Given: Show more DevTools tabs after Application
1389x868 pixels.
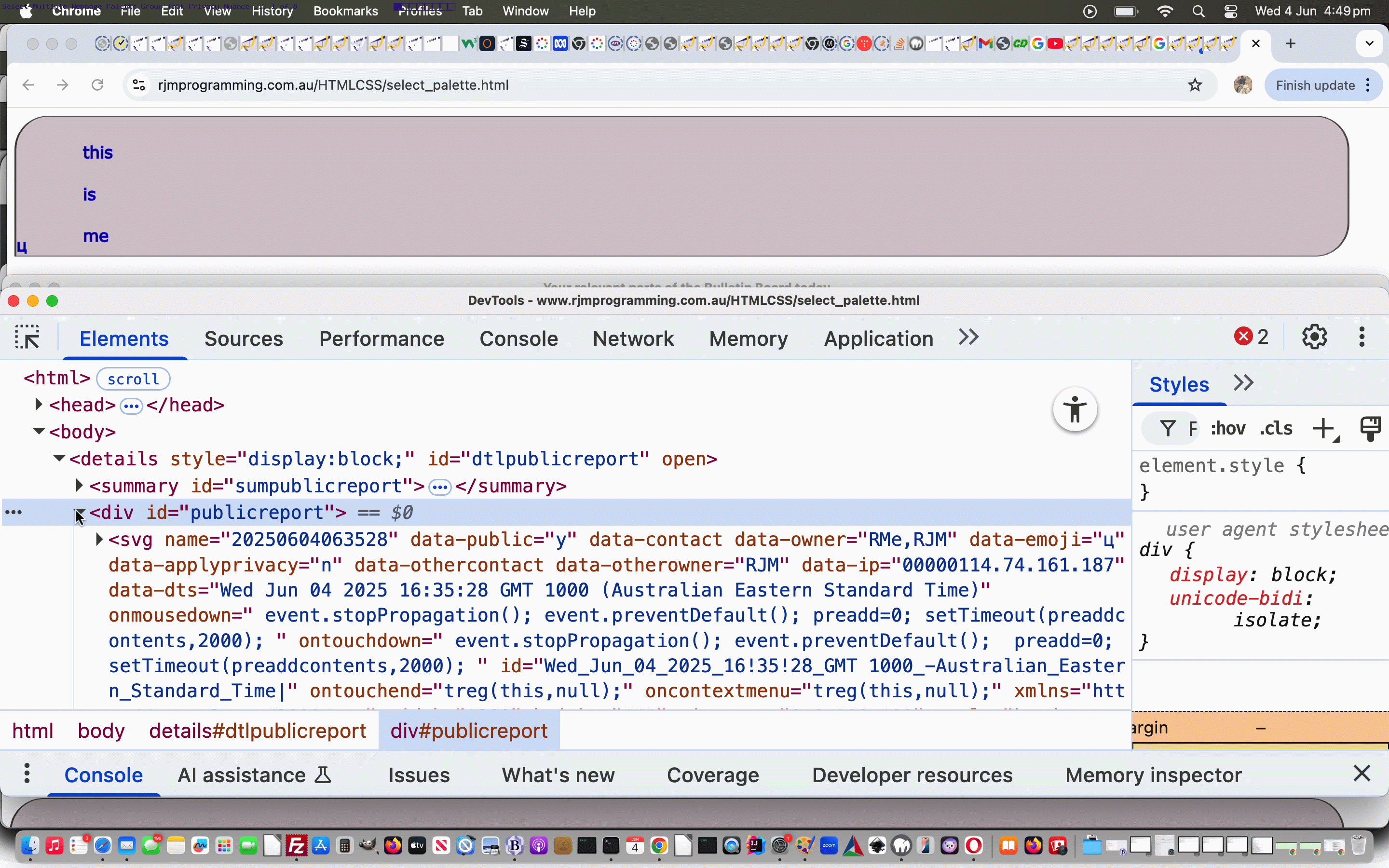Looking at the screenshot, I should point(969,338).
